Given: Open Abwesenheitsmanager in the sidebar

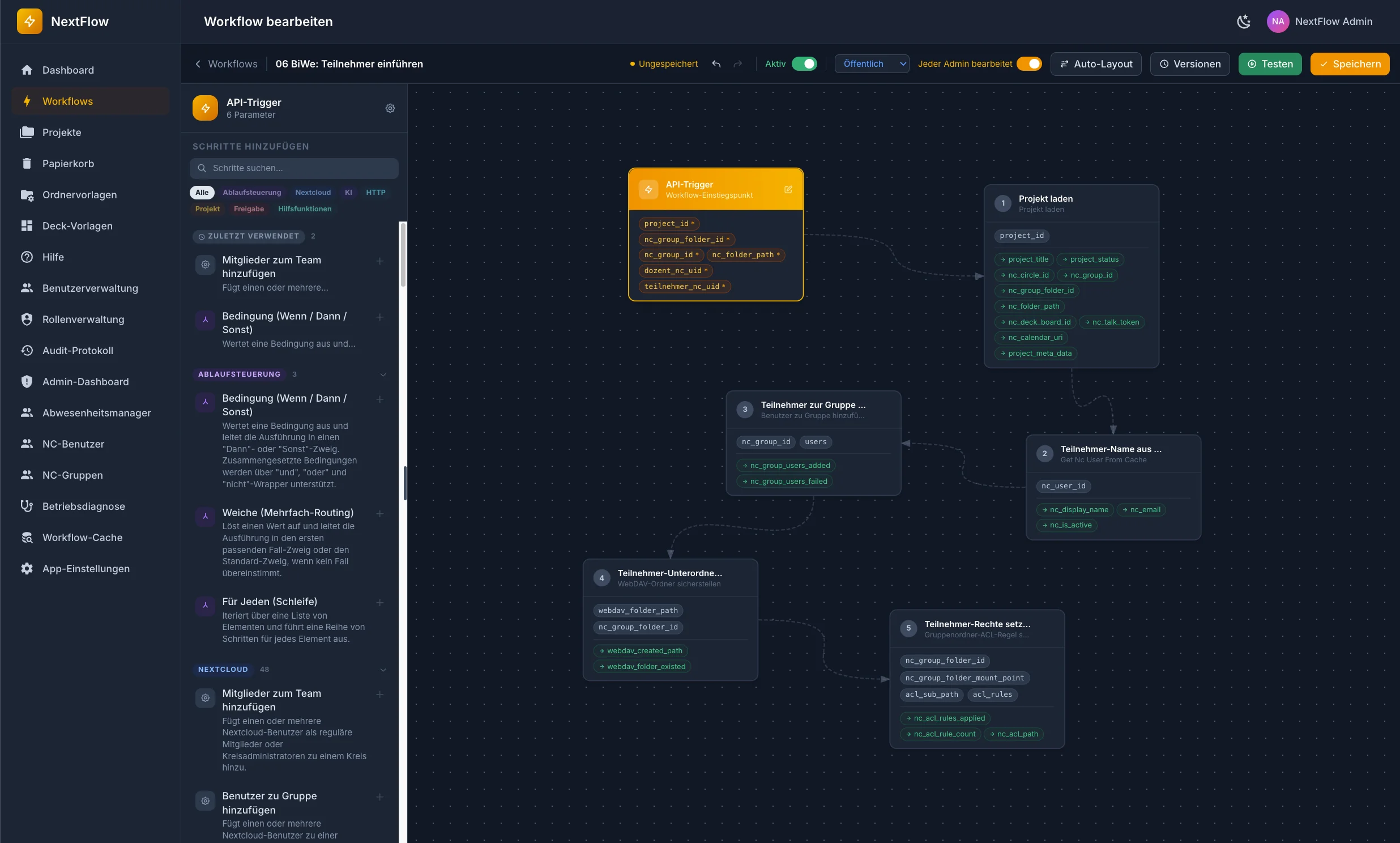Looking at the screenshot, I should point(90,413).
